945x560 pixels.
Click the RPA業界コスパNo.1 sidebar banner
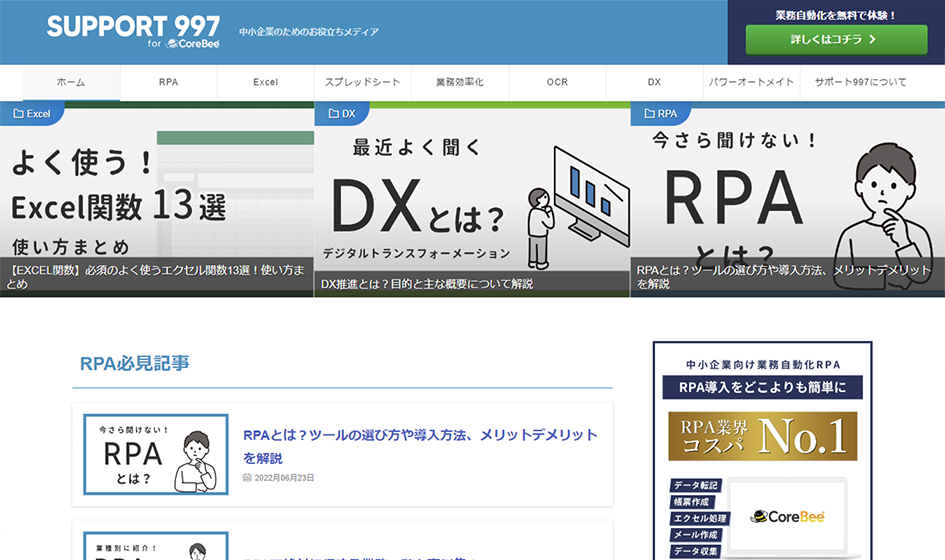tap(762, 436)
